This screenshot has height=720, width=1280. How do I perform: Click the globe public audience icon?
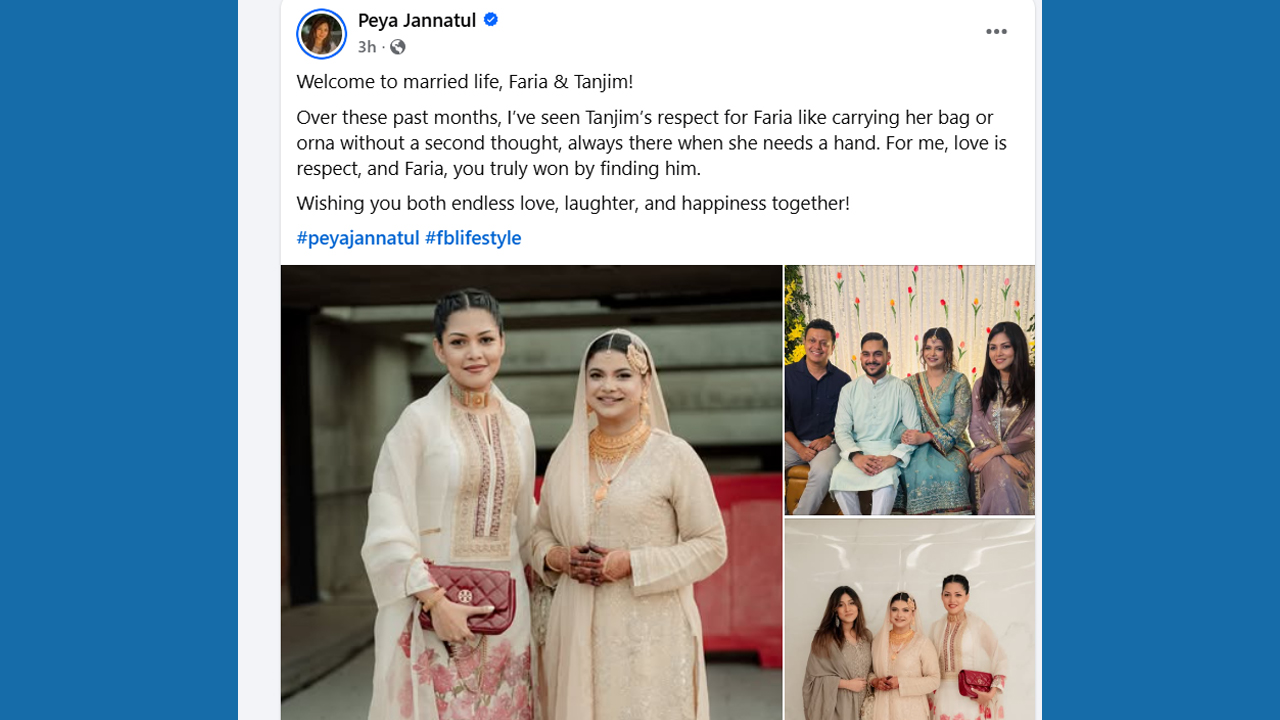[x=398, y=47]
